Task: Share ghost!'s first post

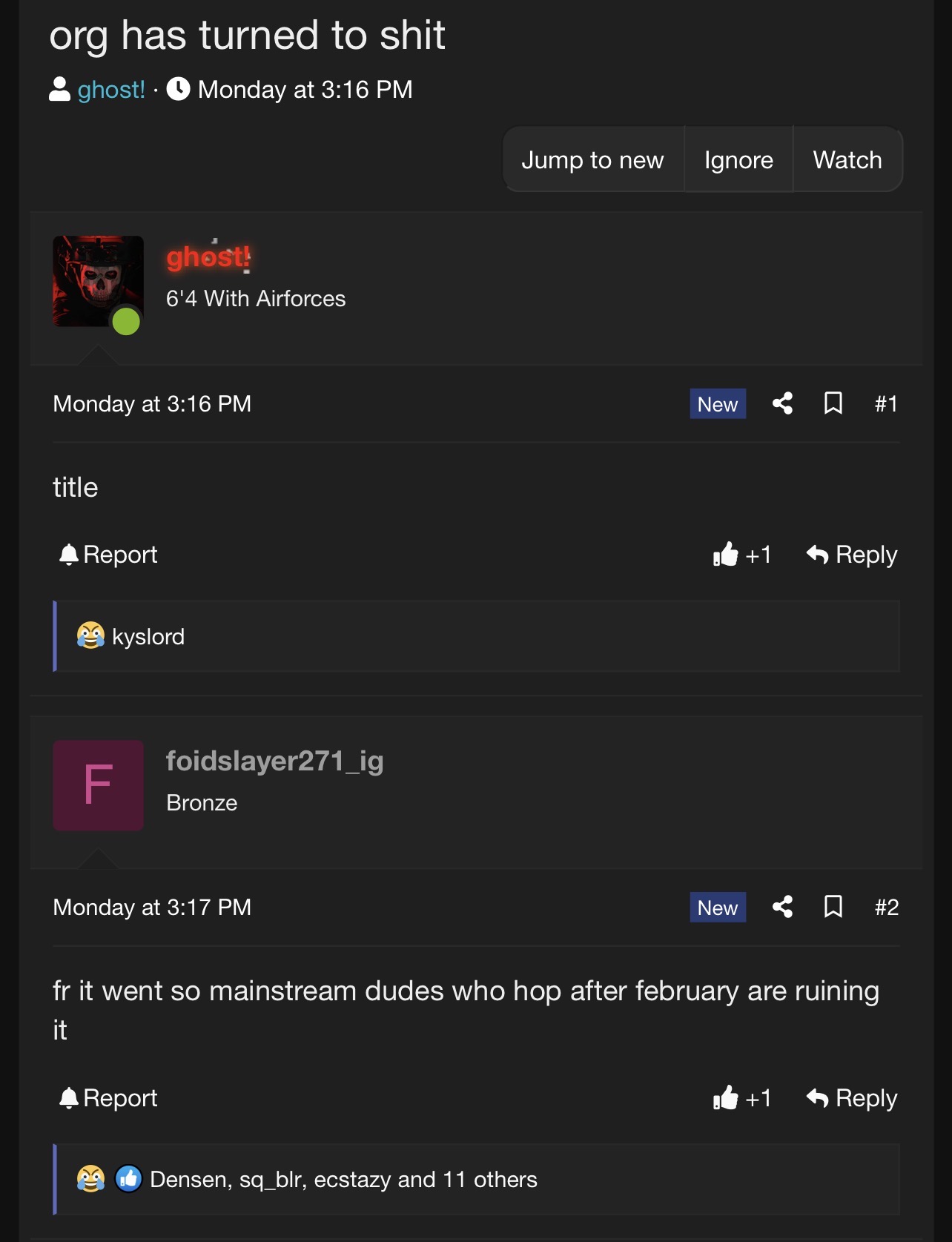Action: (x=782, y=403)
